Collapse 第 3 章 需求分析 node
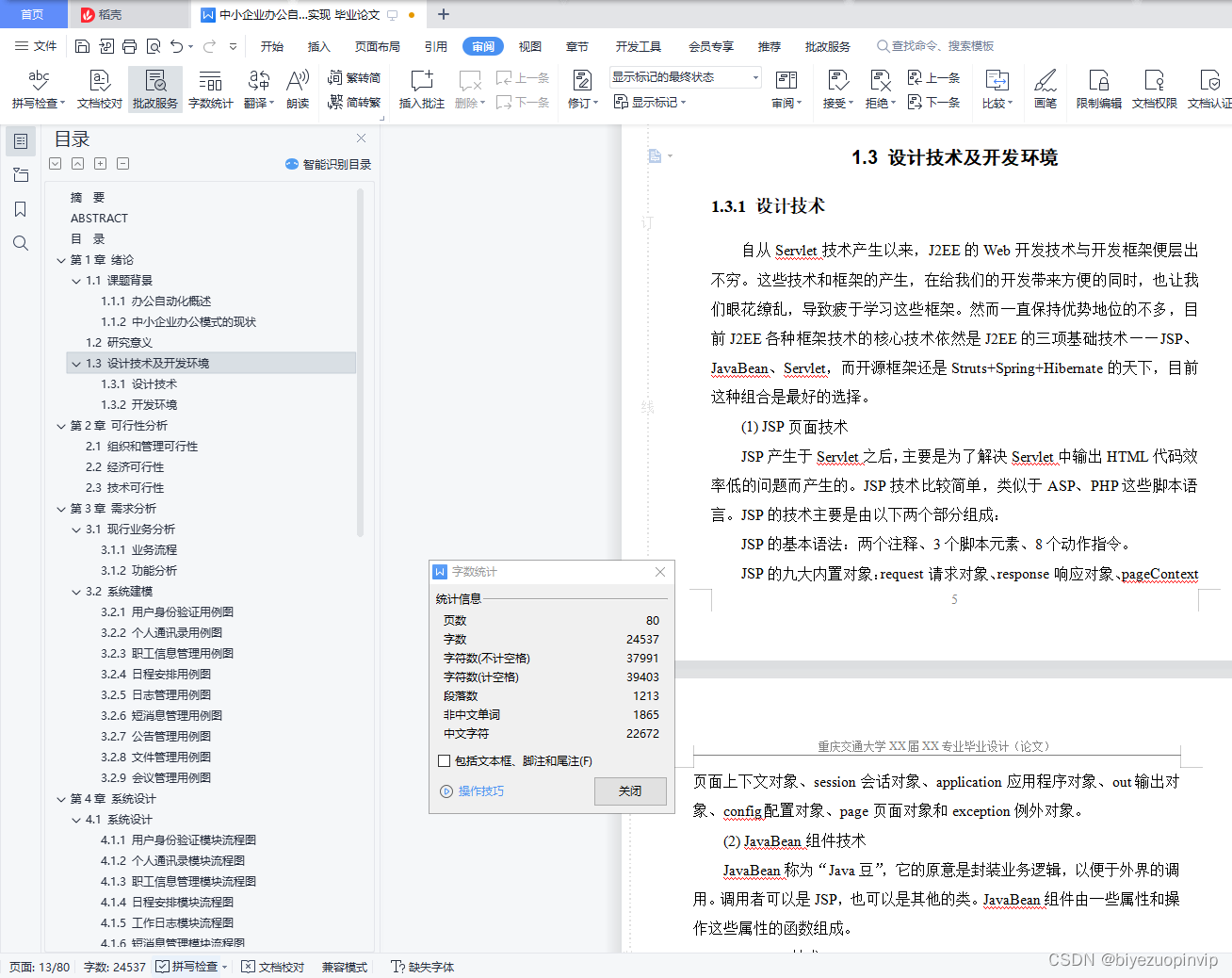The image size is (1232, 978). [61, 509]
